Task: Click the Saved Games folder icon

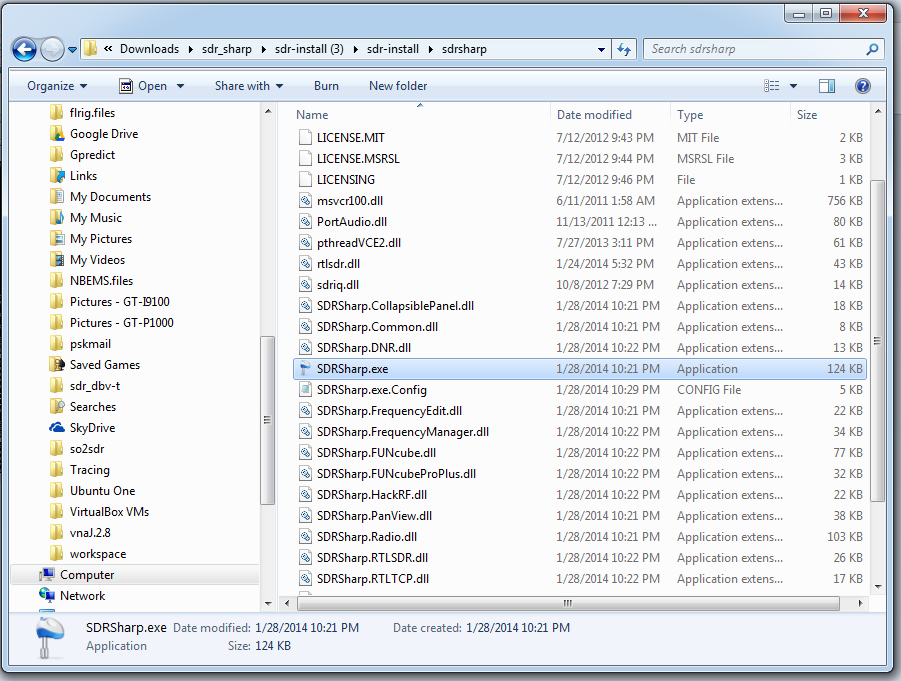Action: click(57, 365)
